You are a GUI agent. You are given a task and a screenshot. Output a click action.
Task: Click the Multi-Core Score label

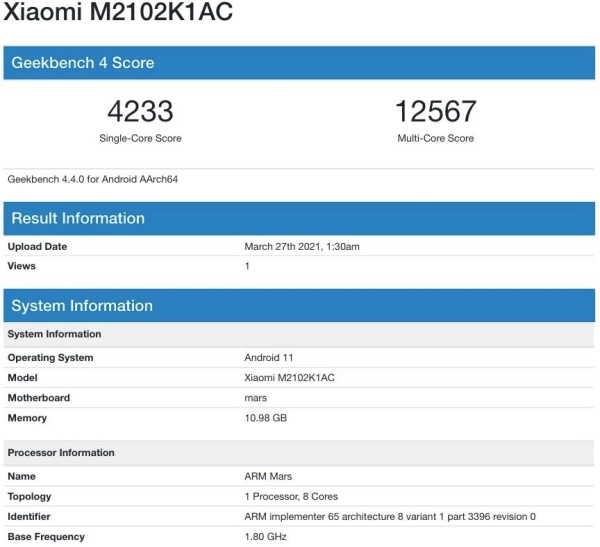tap(435, 138)
